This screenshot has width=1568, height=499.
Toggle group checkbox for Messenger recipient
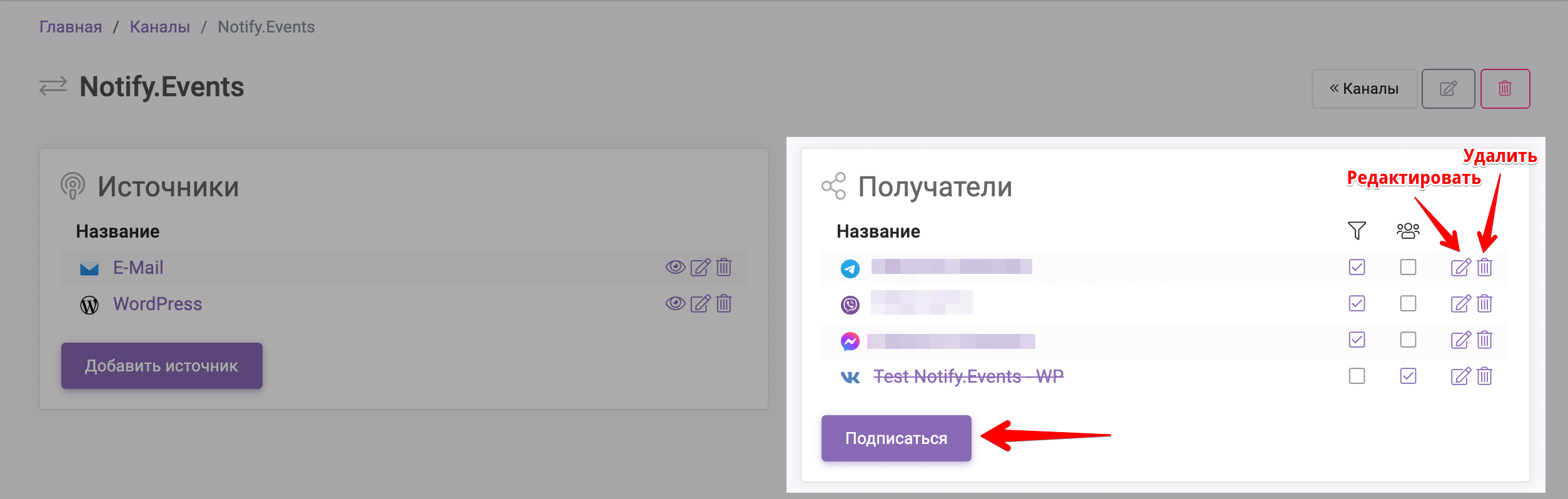tap(1408, 340)
